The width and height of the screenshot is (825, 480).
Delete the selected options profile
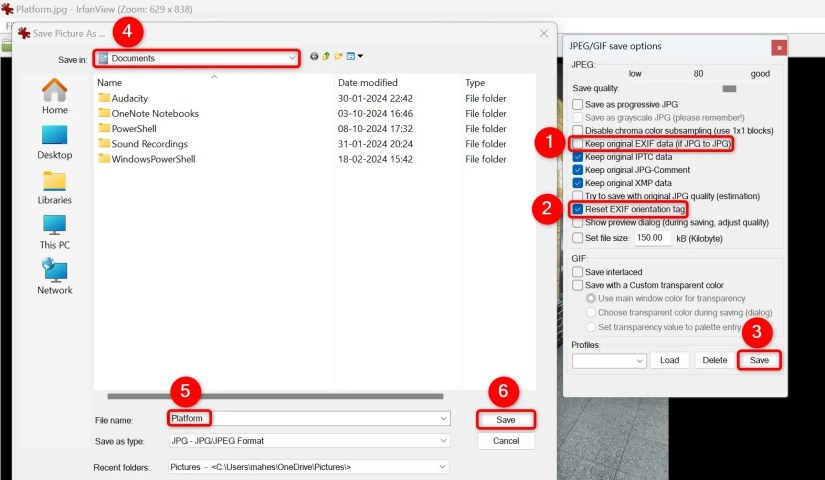click(715, 361)
